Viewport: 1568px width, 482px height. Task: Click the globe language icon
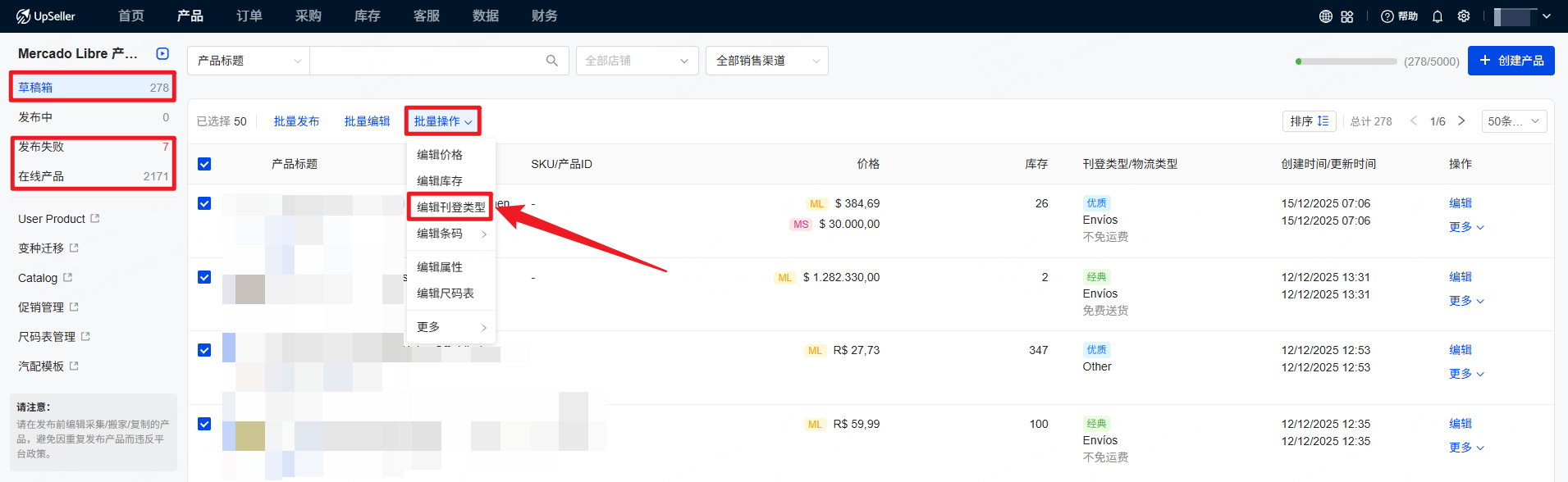pos(1325,16)
